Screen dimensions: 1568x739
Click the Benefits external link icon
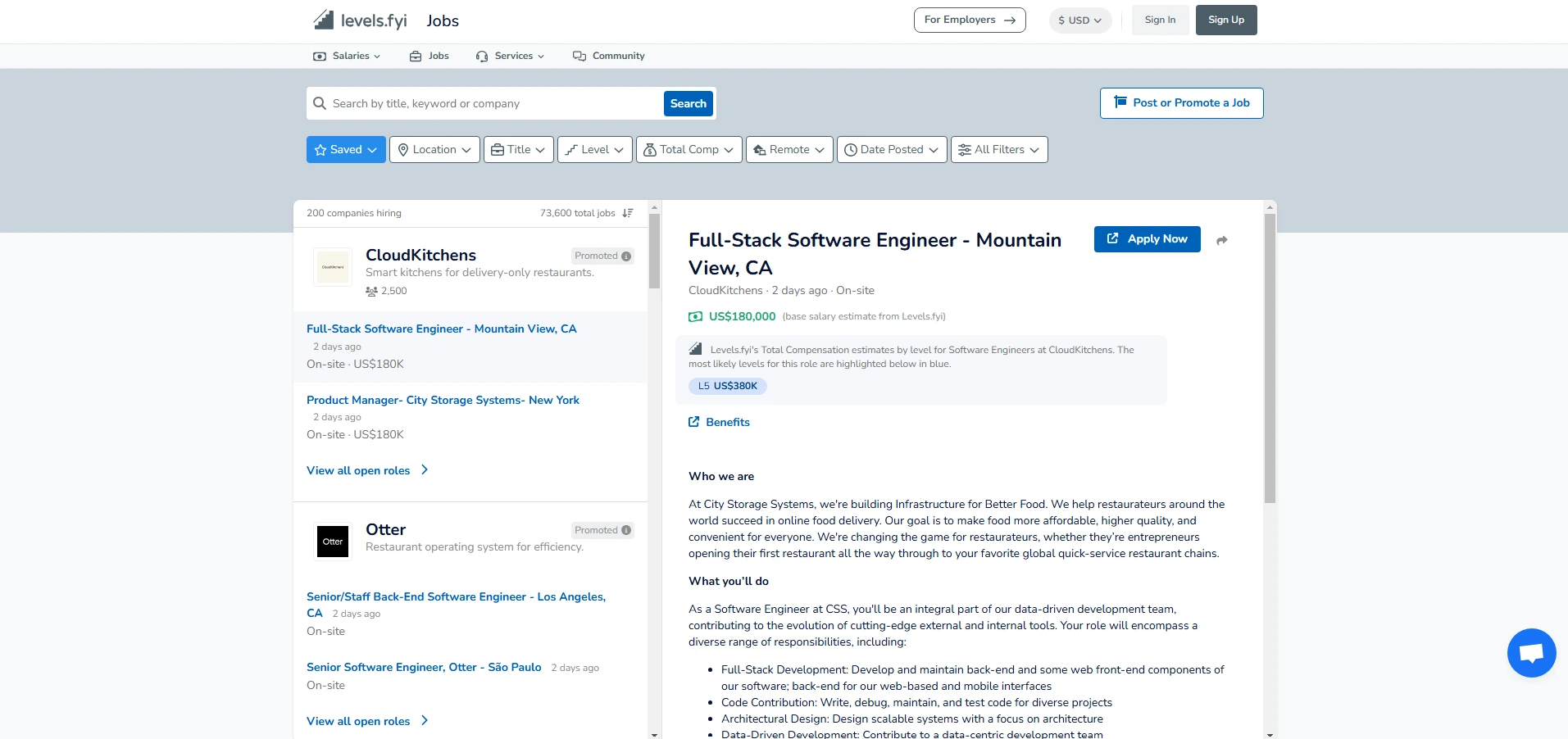point(694,422)
